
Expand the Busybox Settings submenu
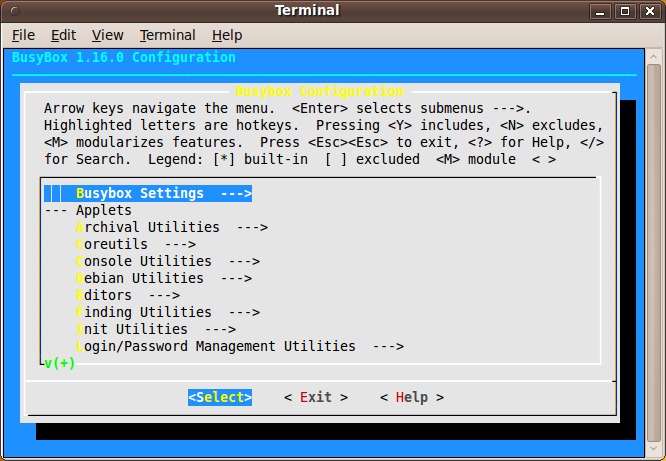(163, 193)
